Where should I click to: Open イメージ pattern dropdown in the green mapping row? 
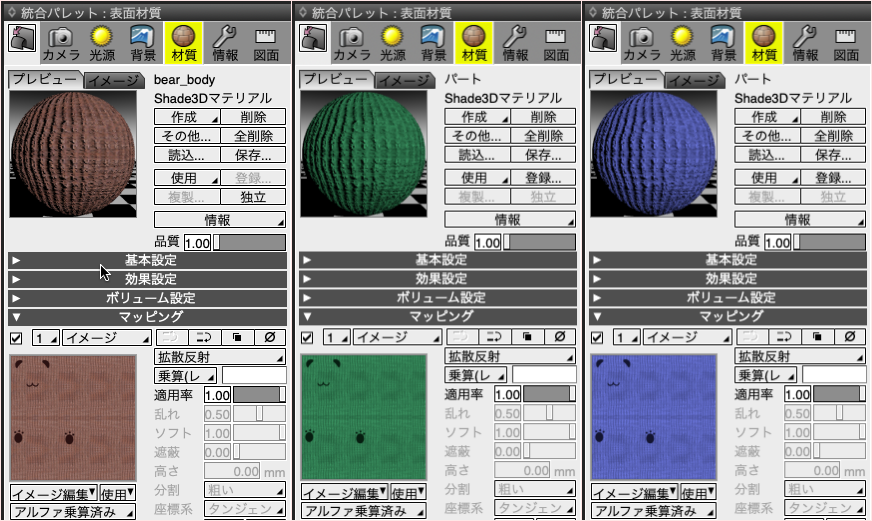click(398, 337)
